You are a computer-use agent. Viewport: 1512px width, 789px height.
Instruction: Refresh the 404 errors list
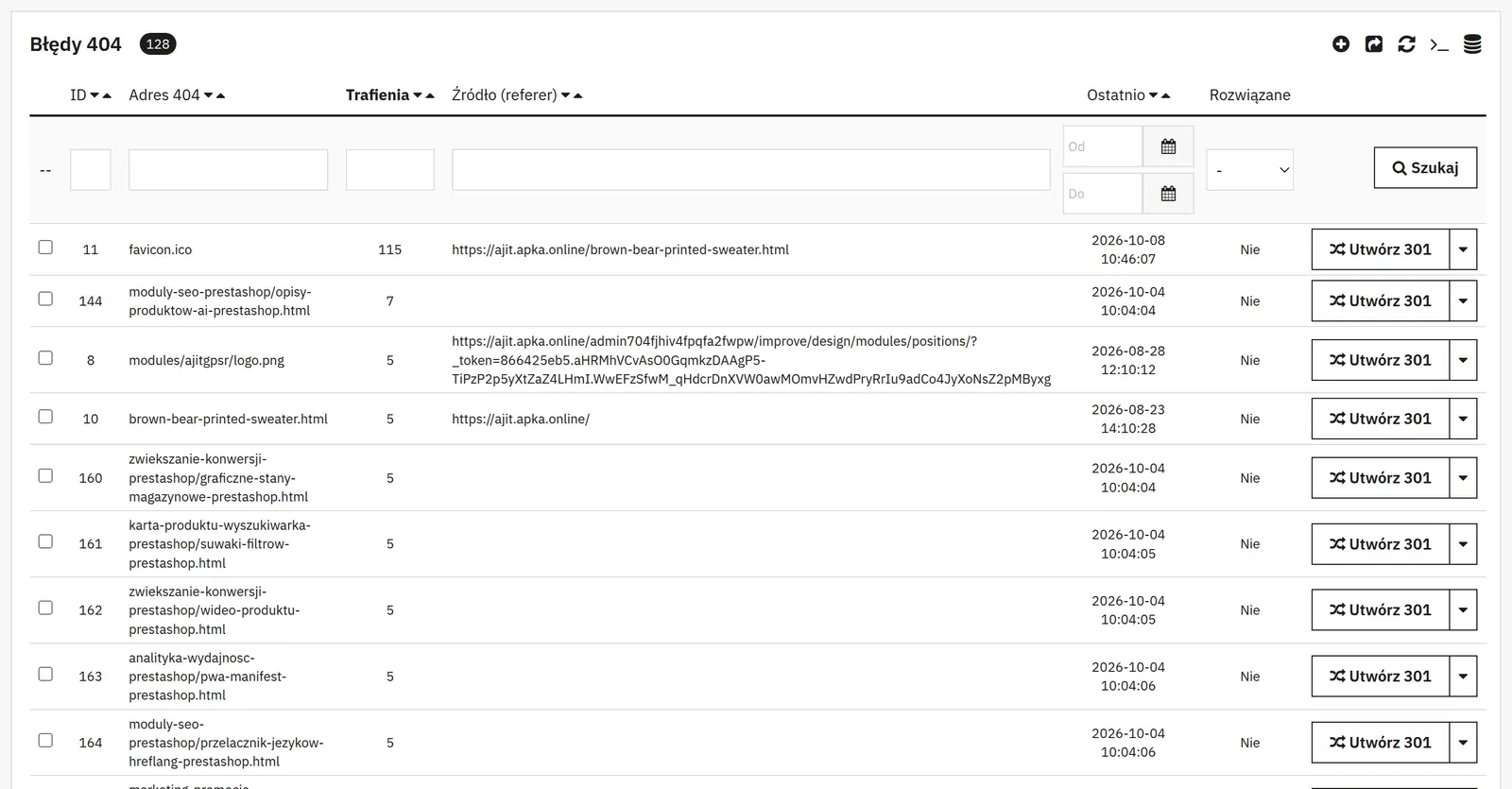click(x=1406, y=44)
